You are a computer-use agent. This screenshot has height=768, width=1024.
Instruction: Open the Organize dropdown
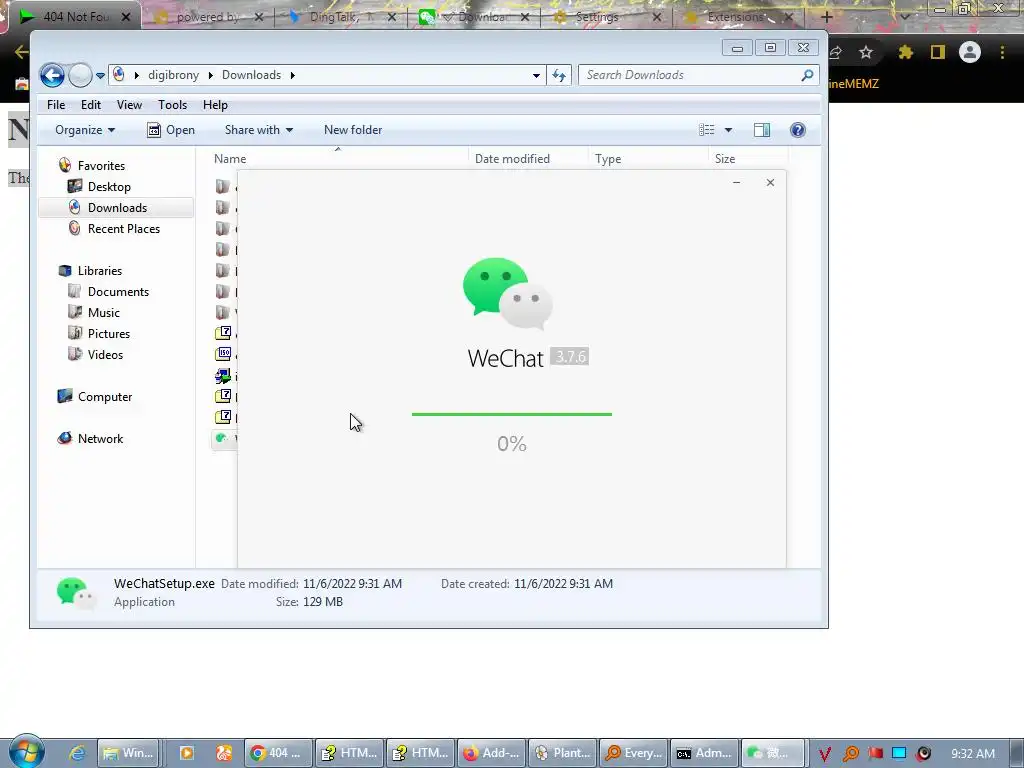(85, 130)
